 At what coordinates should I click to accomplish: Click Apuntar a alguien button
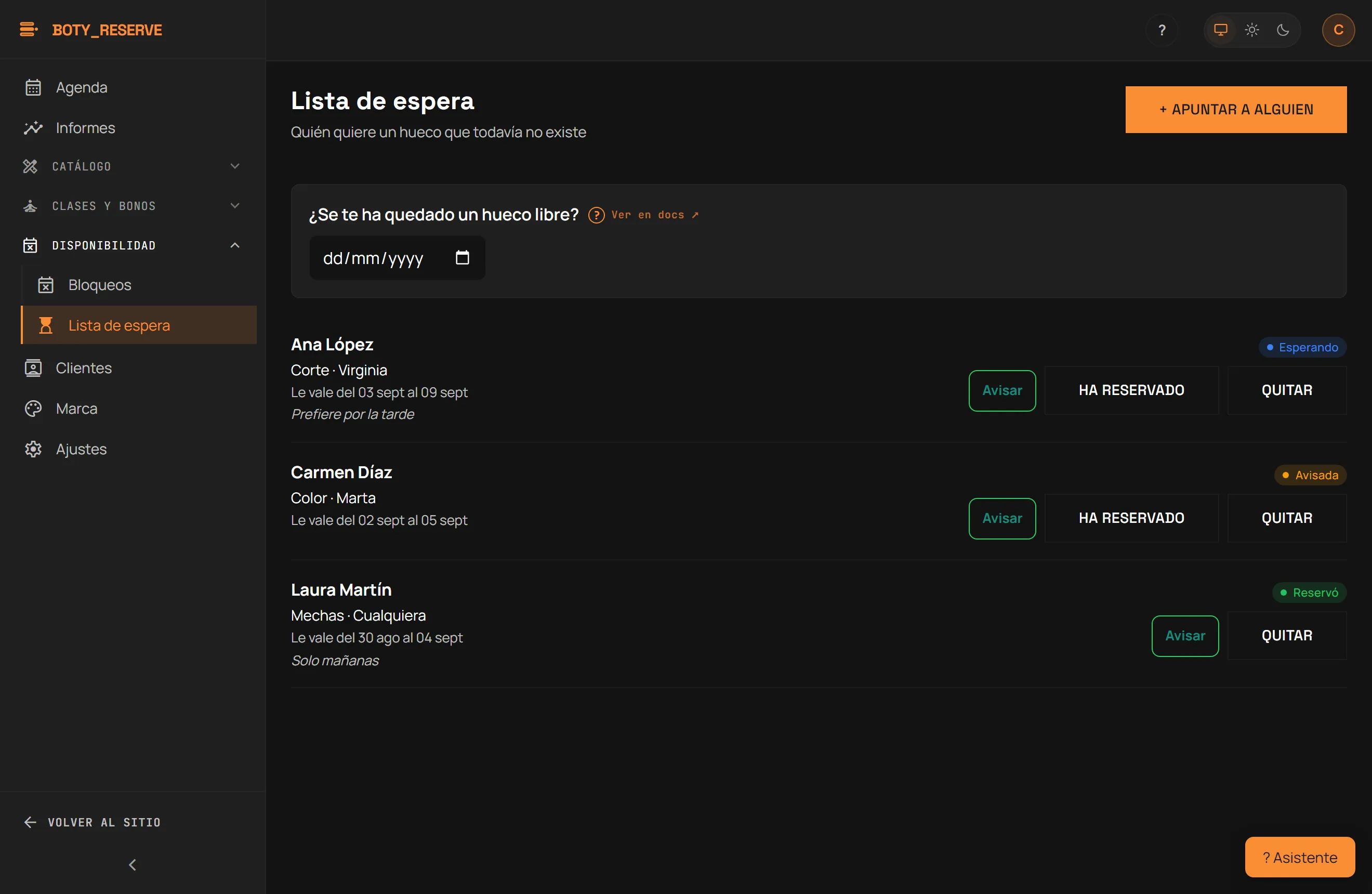pyautogui.click(x=1236, y=110)
